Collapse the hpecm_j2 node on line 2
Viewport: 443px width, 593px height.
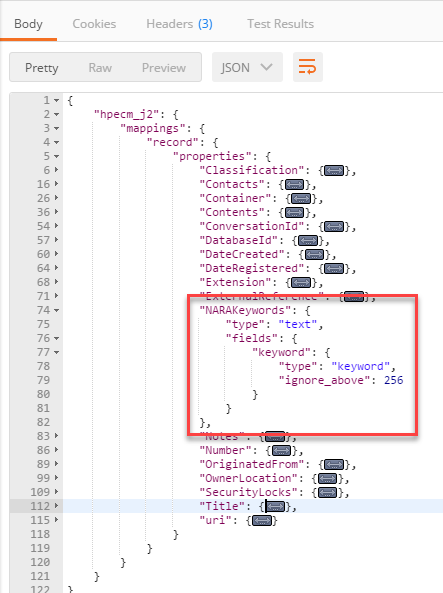point(56,114)
